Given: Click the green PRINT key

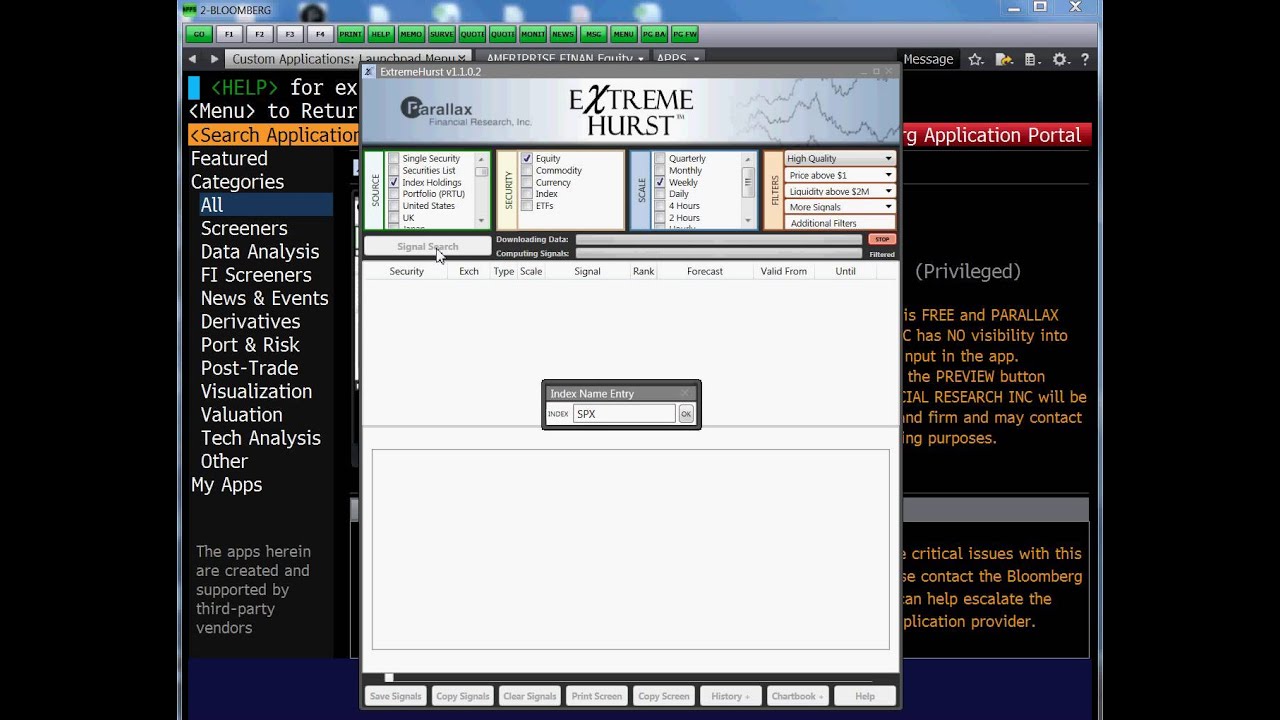Looking at the screenshot, I should [350, 34].
